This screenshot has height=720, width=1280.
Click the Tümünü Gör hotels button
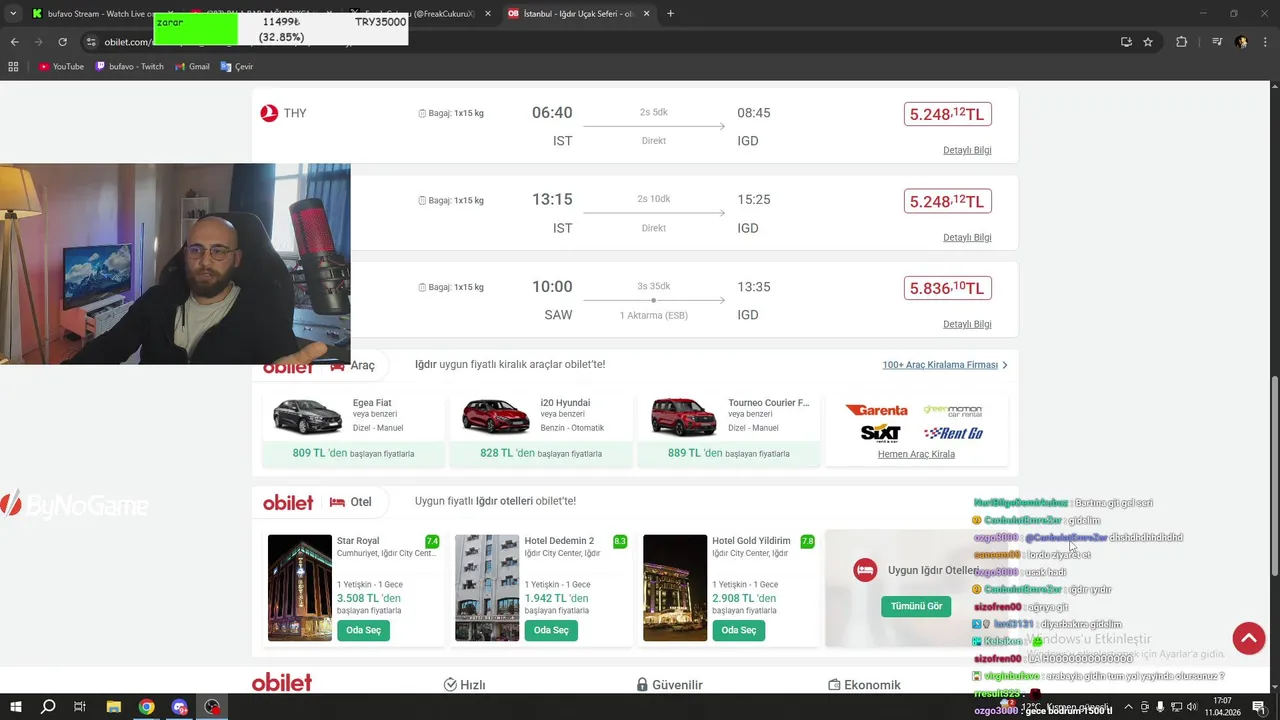[x=916, y=606]
